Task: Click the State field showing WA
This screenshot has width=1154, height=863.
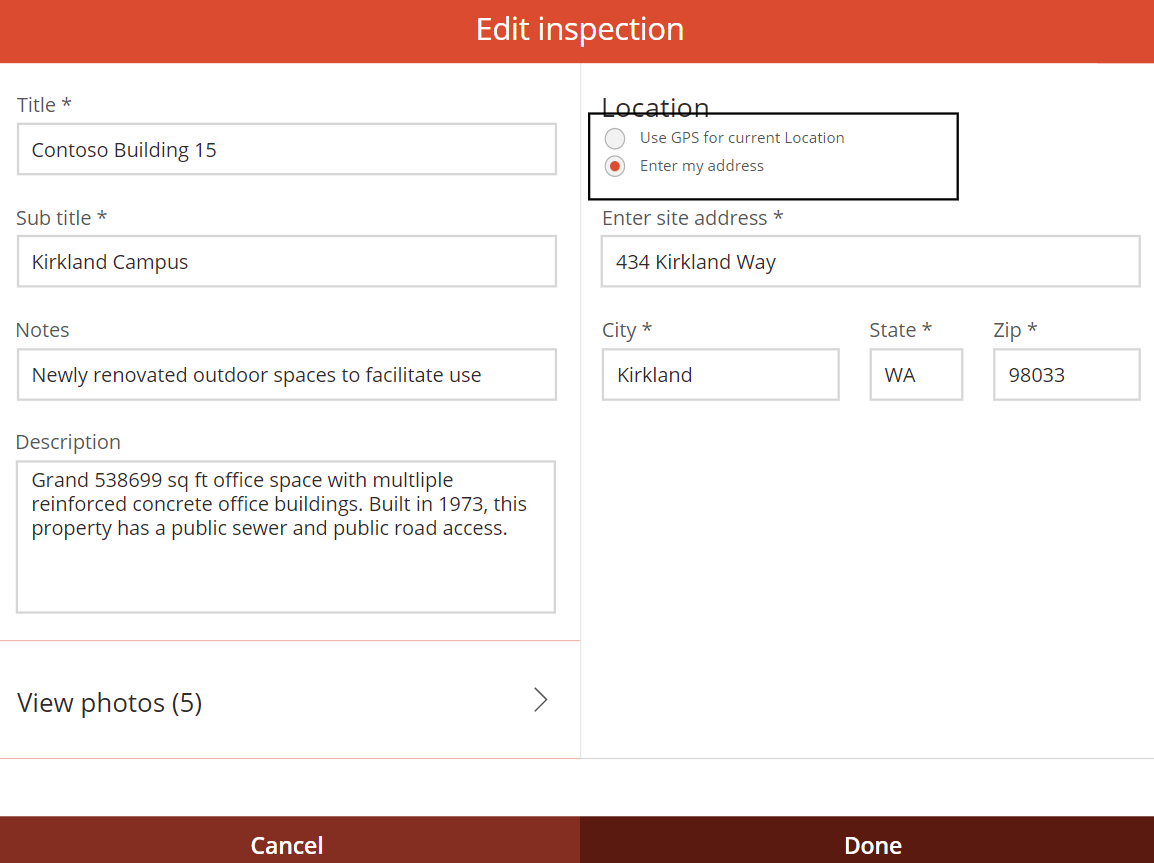Action: (916, 374)
